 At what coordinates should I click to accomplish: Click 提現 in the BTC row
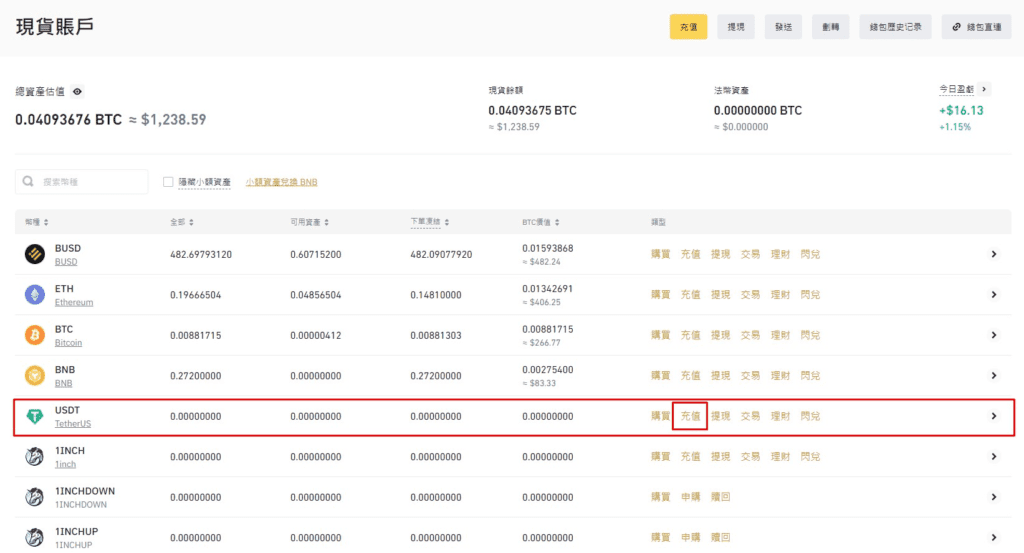tap(720, 335)
